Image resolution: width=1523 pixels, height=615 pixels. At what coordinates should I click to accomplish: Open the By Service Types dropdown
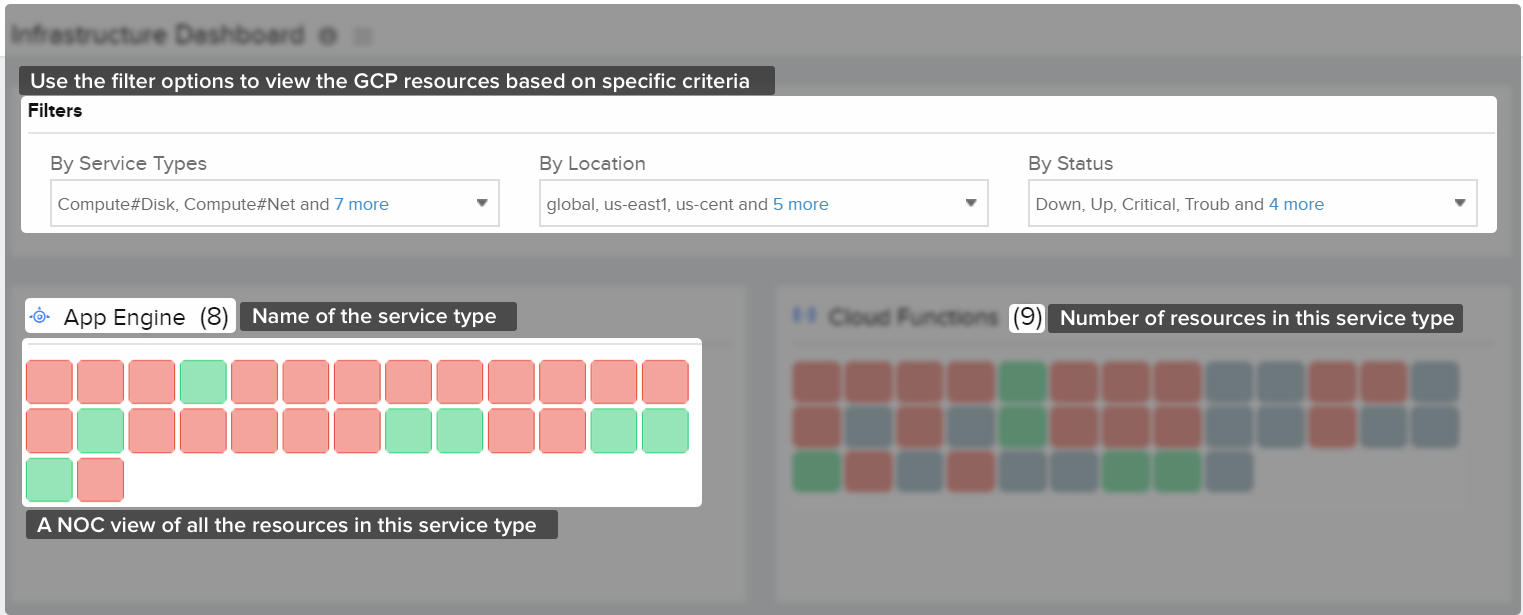(x=483, y=202)
